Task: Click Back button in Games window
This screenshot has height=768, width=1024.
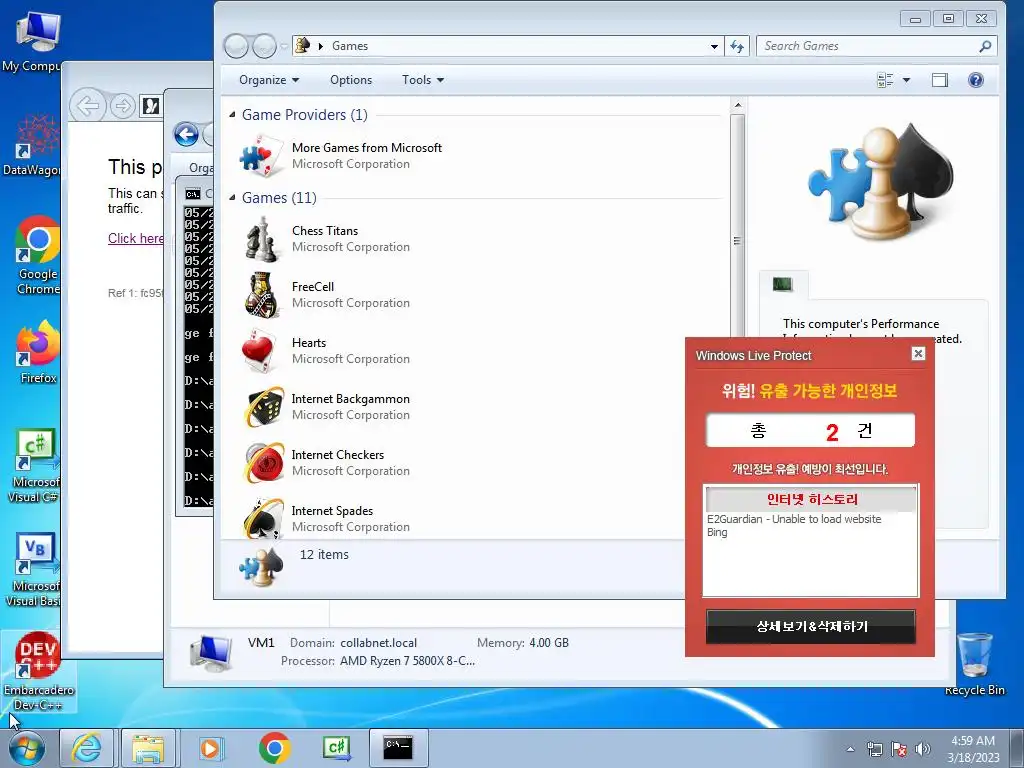Action: pos(236,46)
